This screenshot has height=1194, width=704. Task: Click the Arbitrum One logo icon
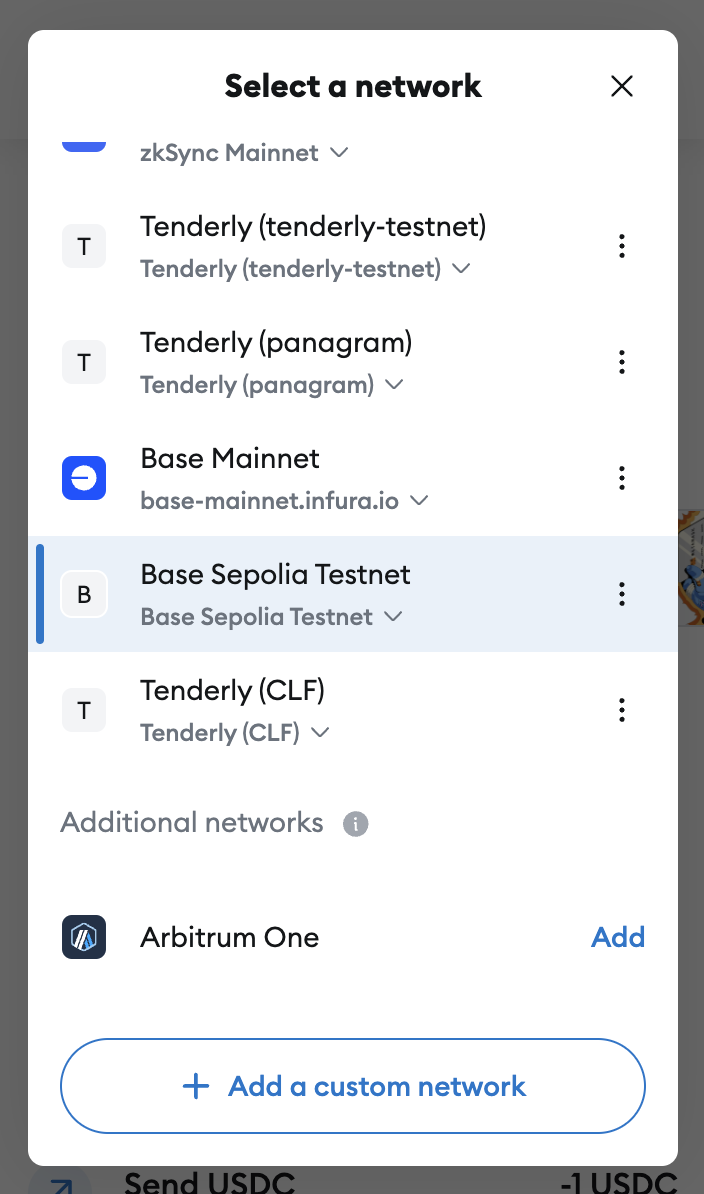point(84,937)
